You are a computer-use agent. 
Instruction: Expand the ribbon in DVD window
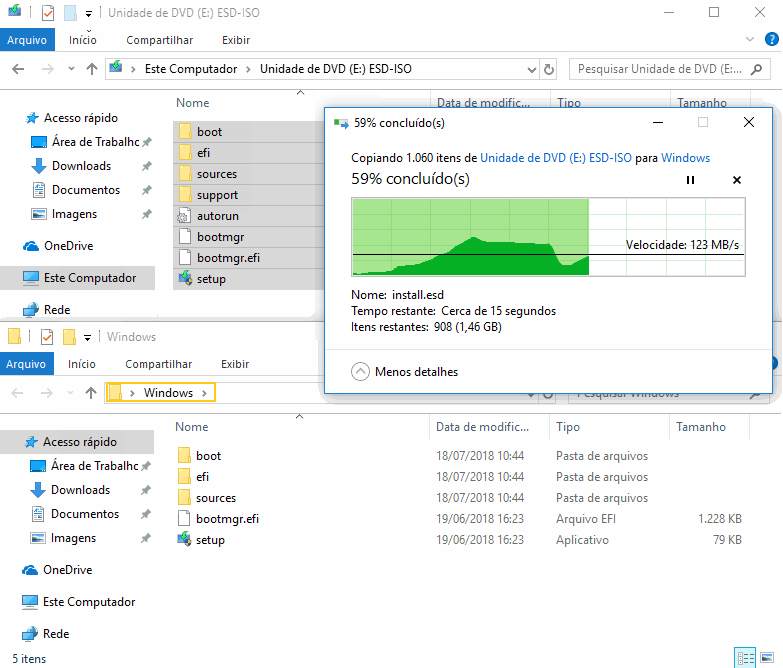pyautogui.click(x=750, y=39)
